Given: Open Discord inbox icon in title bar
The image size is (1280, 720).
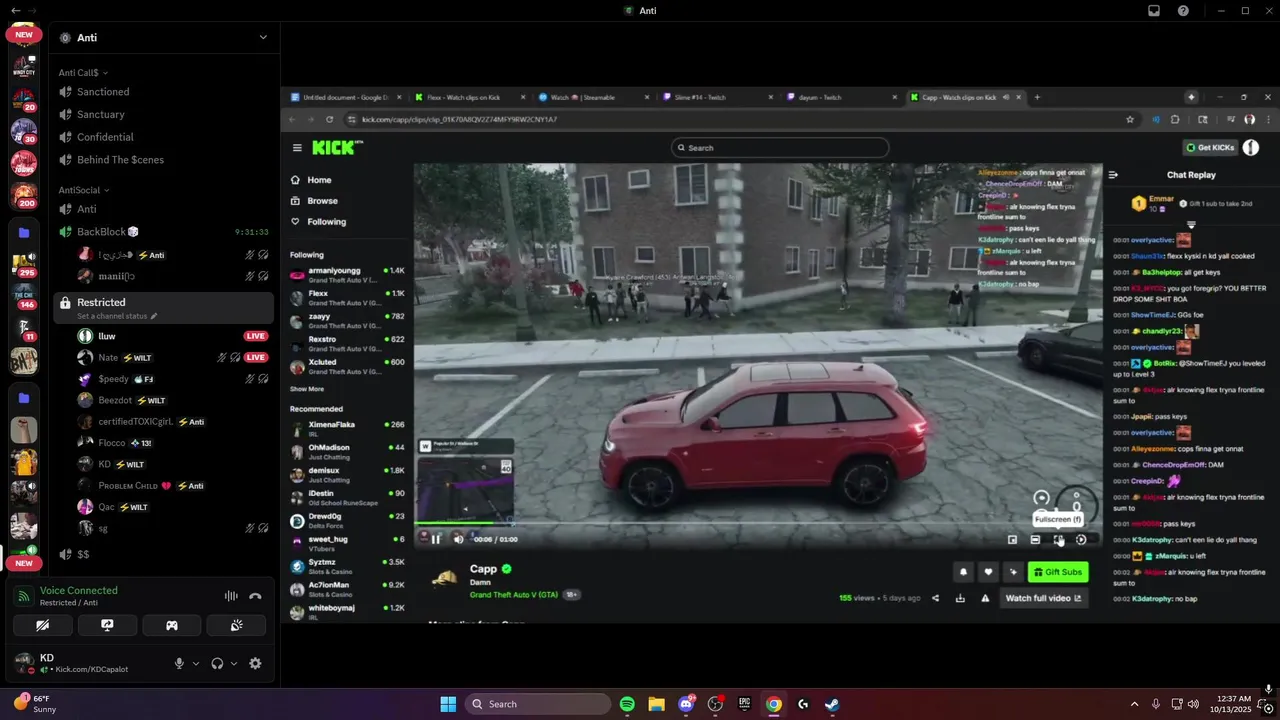Looking at the screenshot, I should pos(1154,11).
